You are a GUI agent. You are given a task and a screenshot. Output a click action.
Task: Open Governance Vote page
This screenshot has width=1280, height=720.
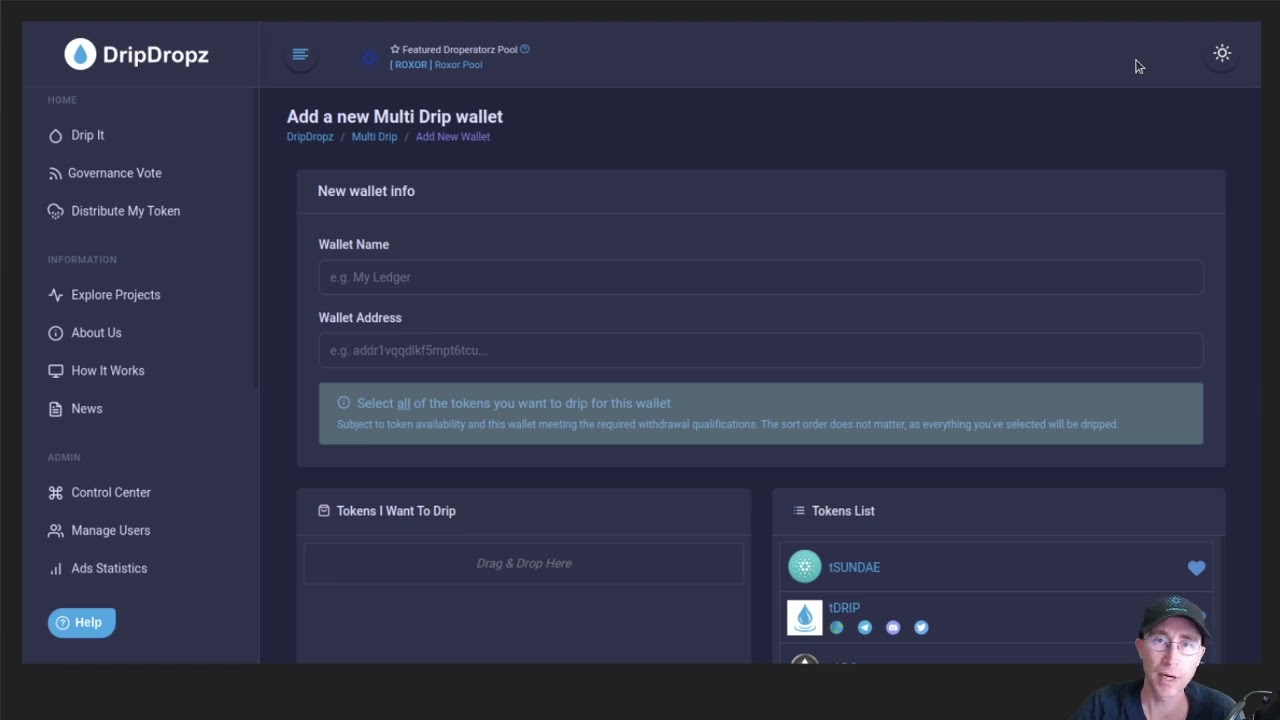[x=114, y=173]
